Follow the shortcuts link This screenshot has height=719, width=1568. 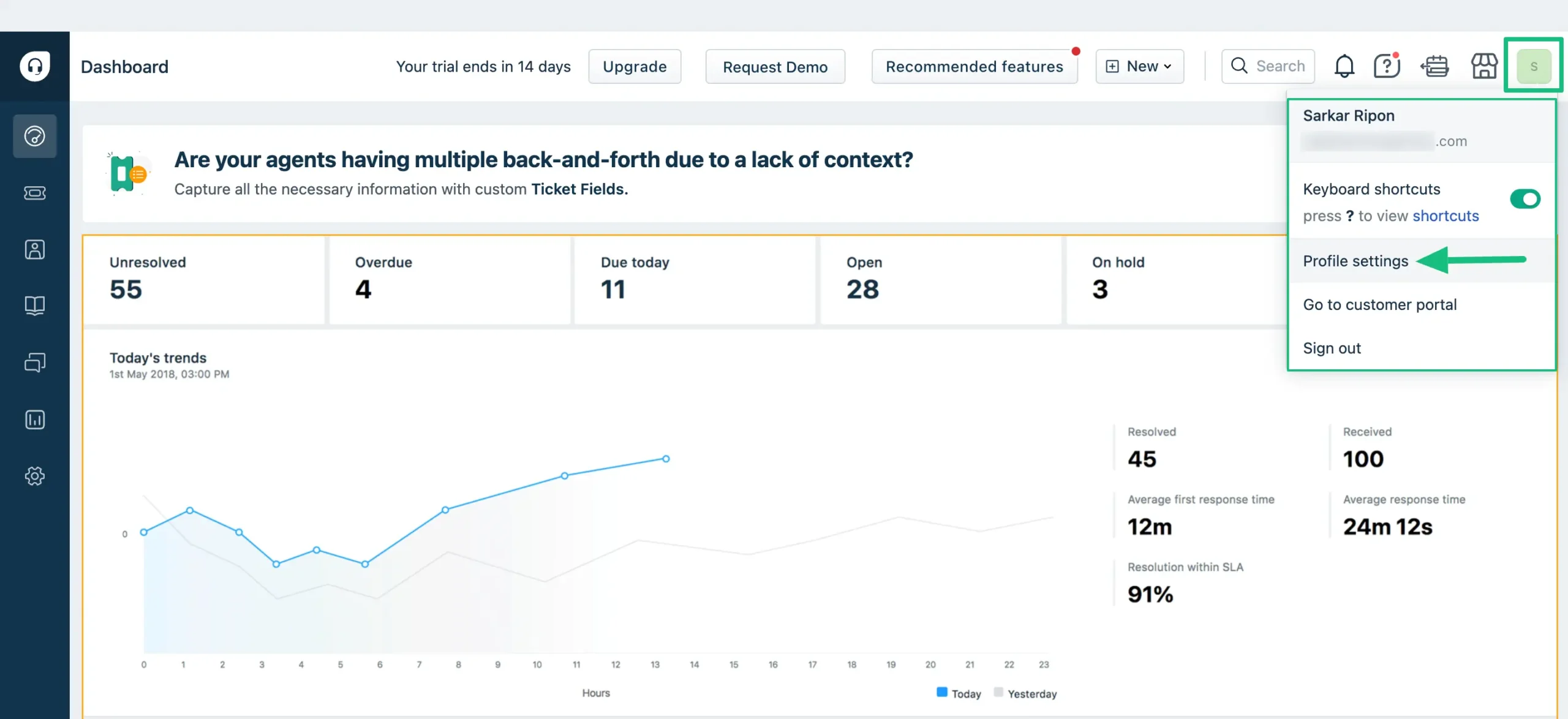(x=1445, y=216)
